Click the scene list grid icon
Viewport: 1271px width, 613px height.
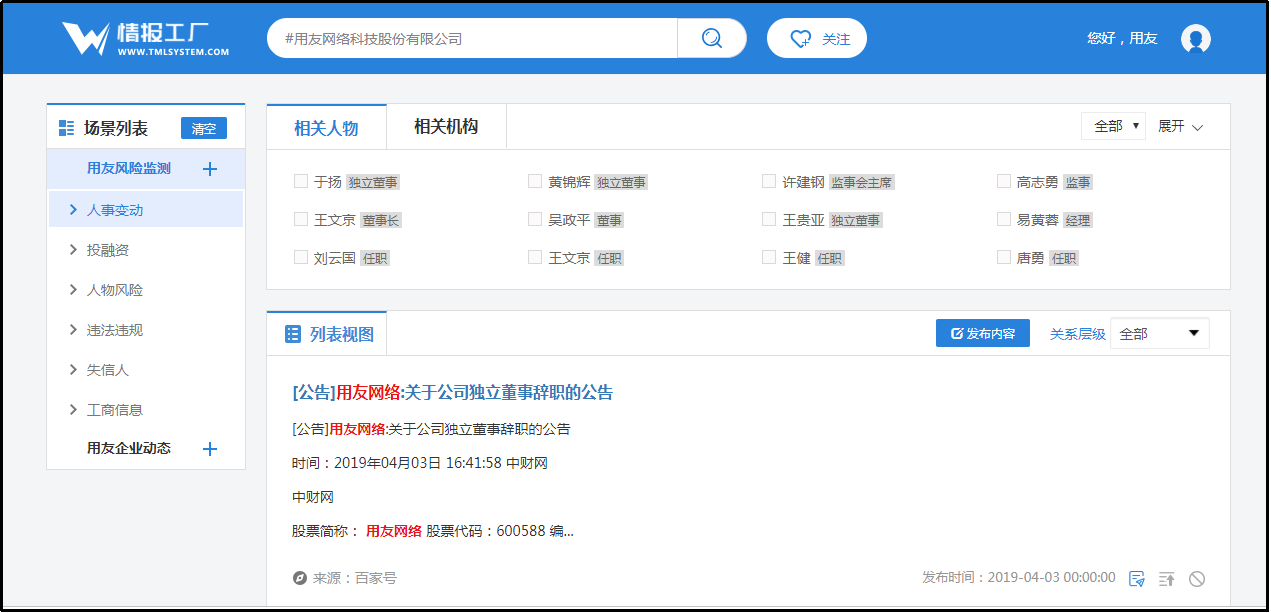tap(67, 128)
